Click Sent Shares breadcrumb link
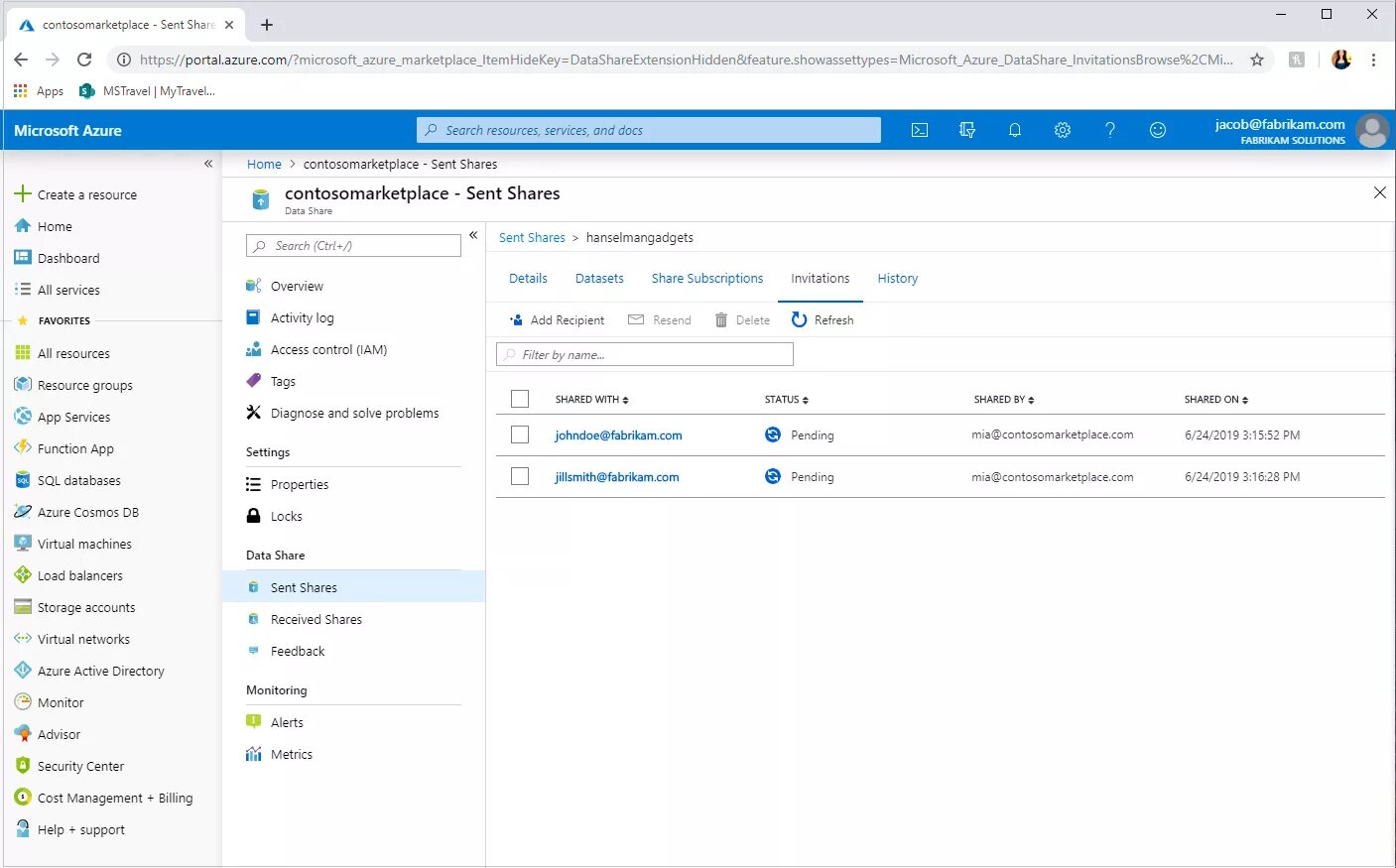1396x868 pixels. coord(532,237)
